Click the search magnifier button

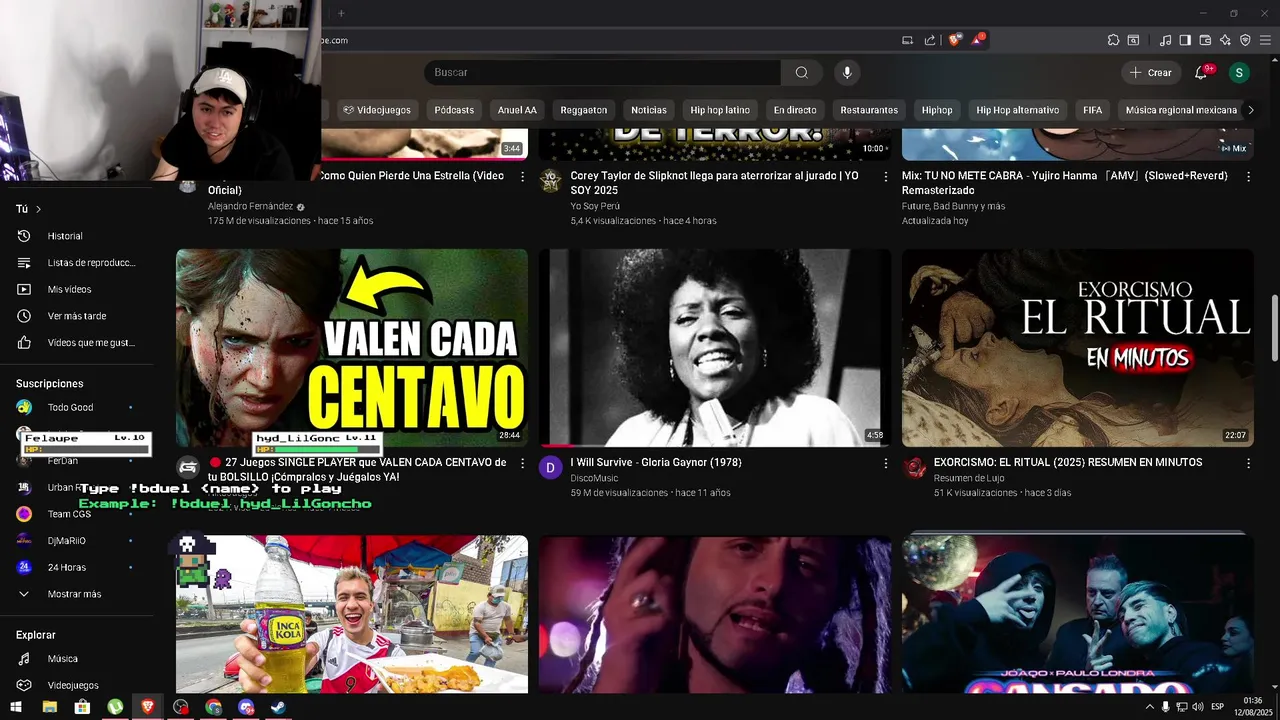tap(801, 72)
